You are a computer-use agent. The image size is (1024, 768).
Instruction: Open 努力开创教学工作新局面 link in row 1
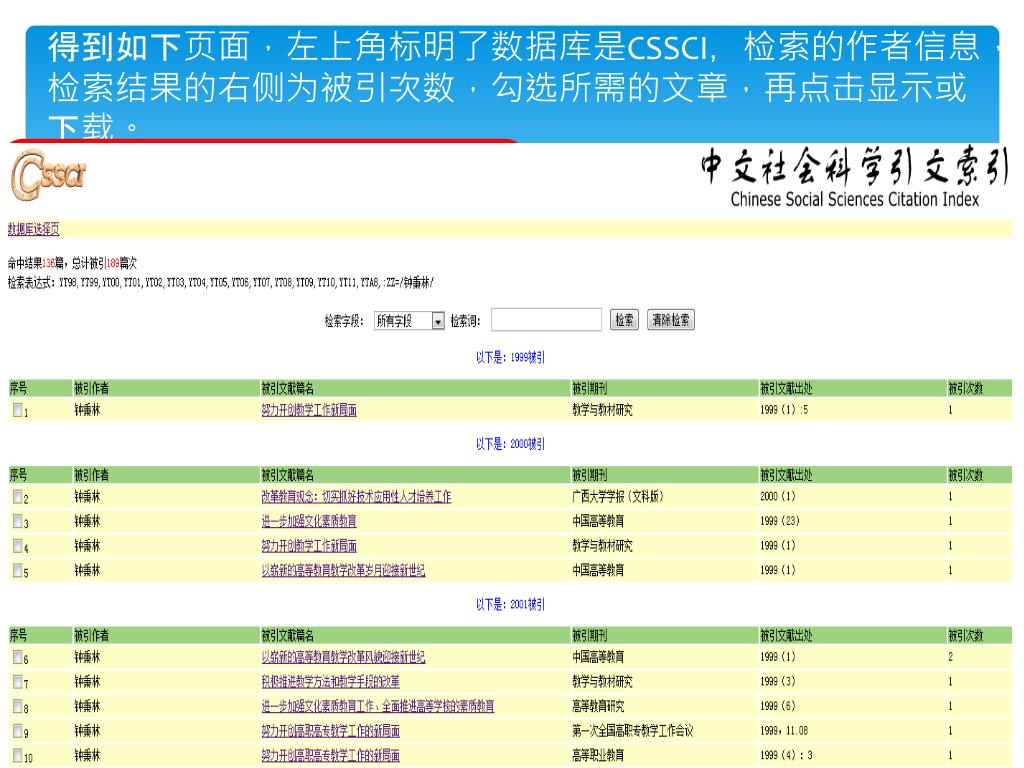pyautogui.click(x=309, y=410)
